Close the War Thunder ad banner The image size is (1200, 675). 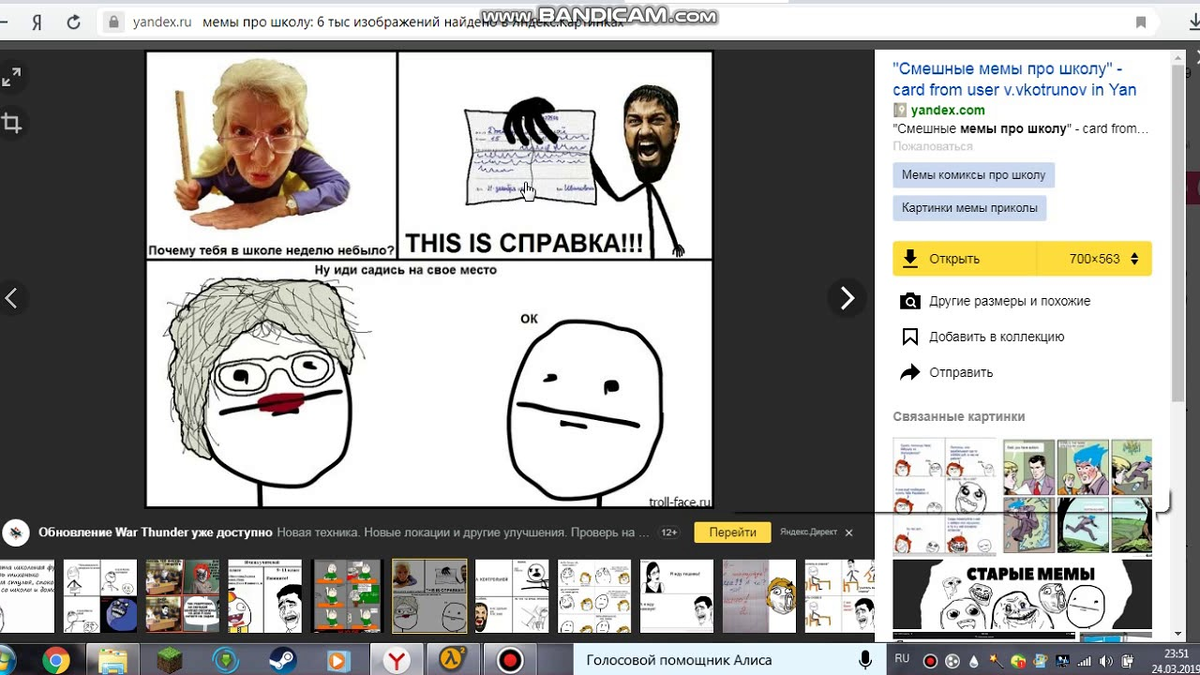849,533
